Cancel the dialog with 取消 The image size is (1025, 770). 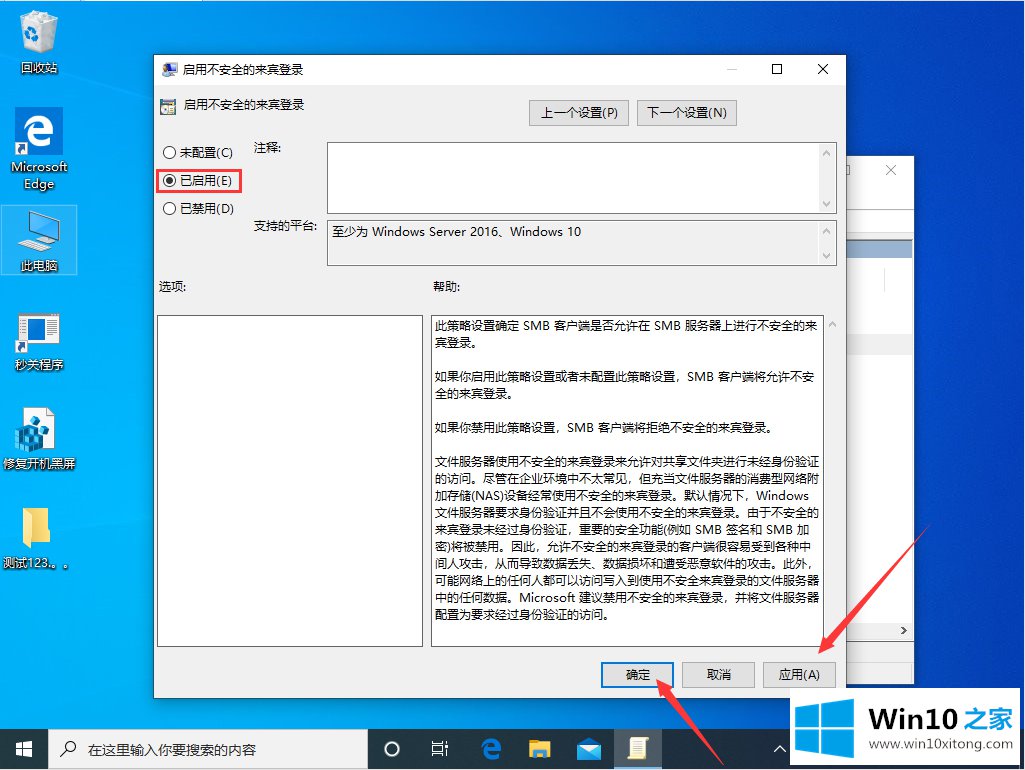tap(718, 675)
